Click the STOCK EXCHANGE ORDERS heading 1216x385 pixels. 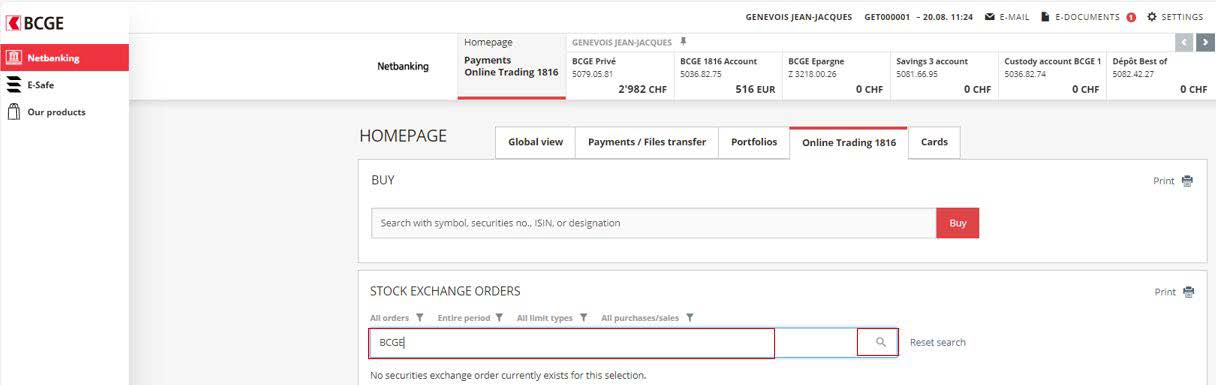pos(445,291)
